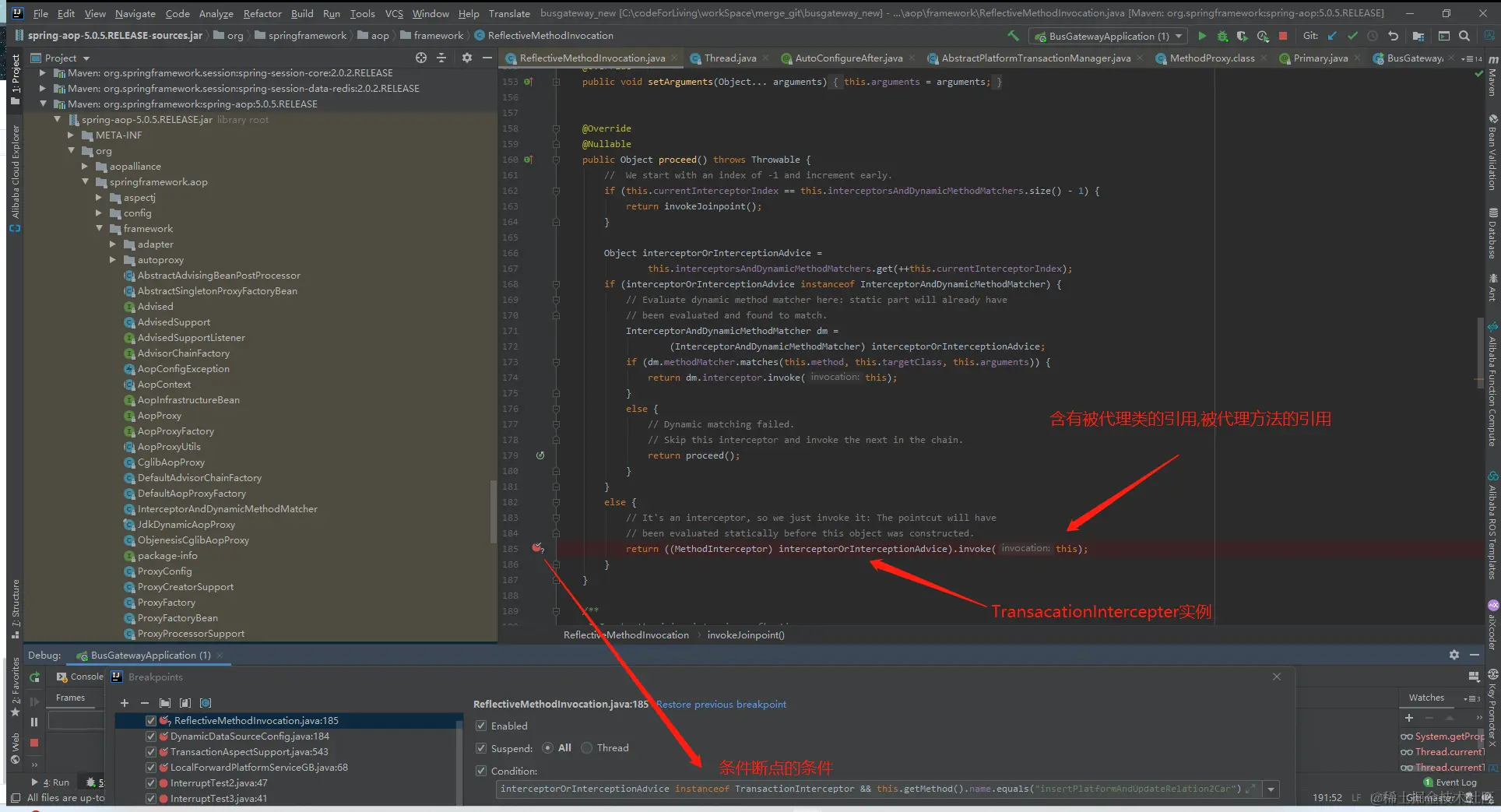Open the Project view selector dropdown
Image resolution: width=1501 pixels, height=812 pixels.
86,58
